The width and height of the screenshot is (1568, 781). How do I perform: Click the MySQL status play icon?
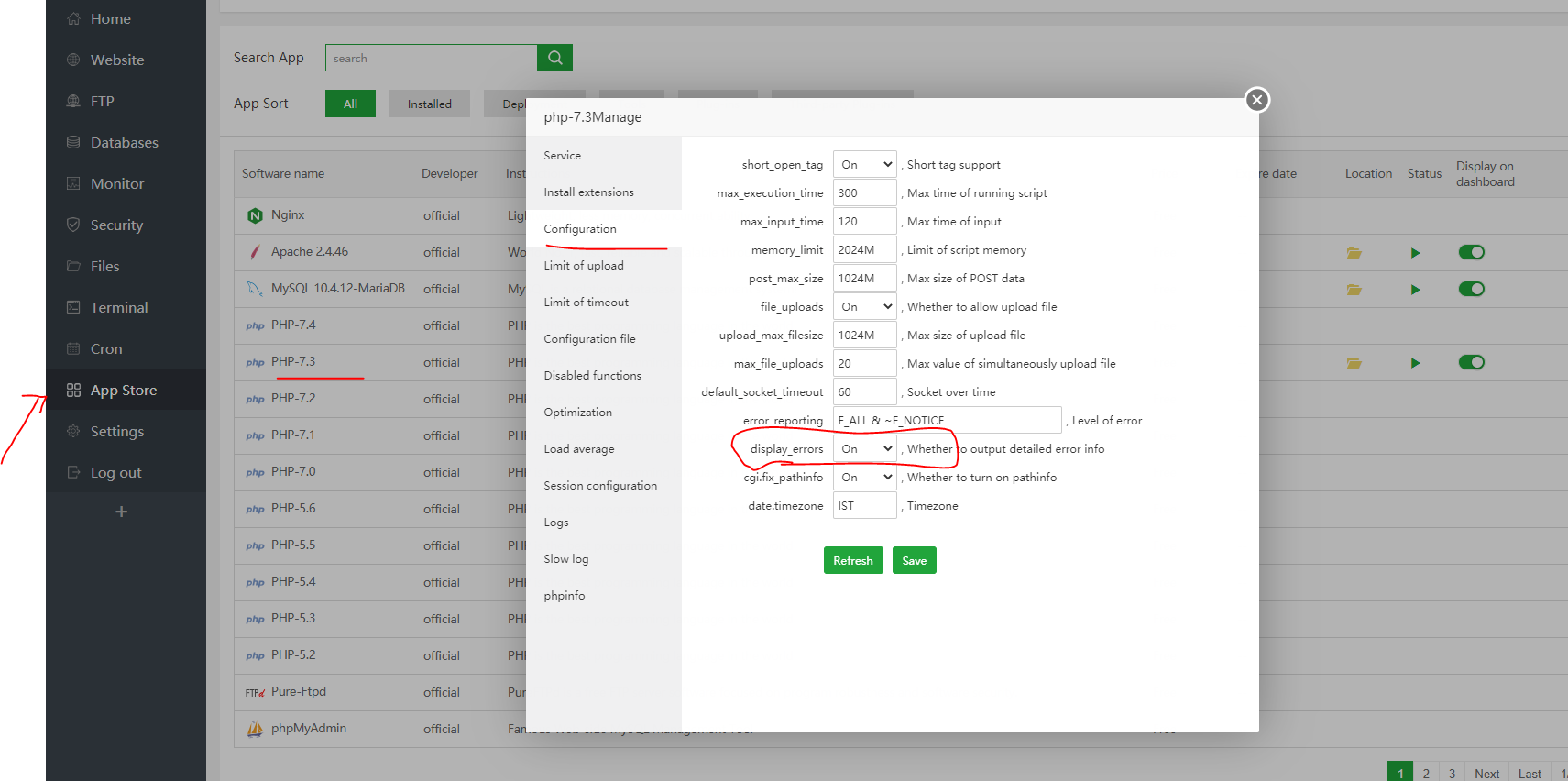tap(1415, 290)
